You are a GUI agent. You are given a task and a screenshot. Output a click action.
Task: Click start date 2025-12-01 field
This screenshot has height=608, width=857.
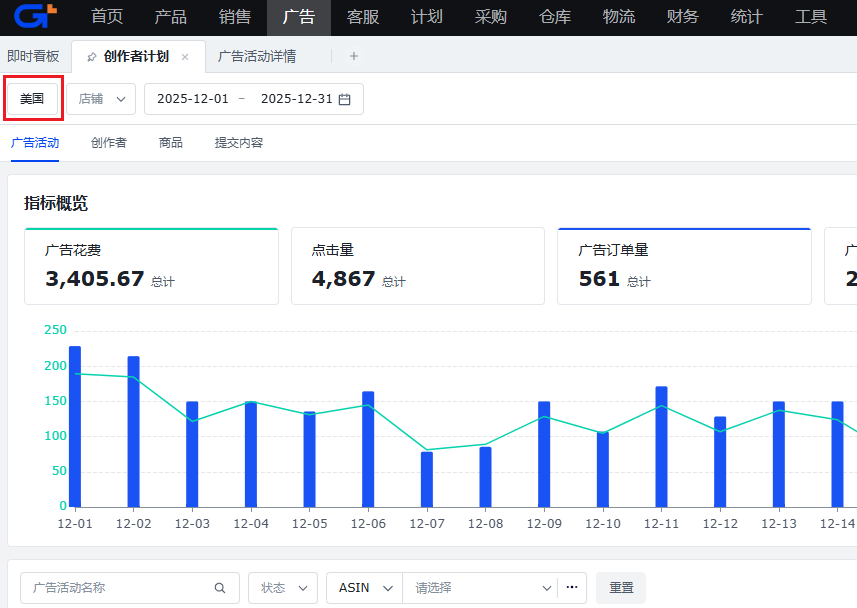[x=192, y=99]
